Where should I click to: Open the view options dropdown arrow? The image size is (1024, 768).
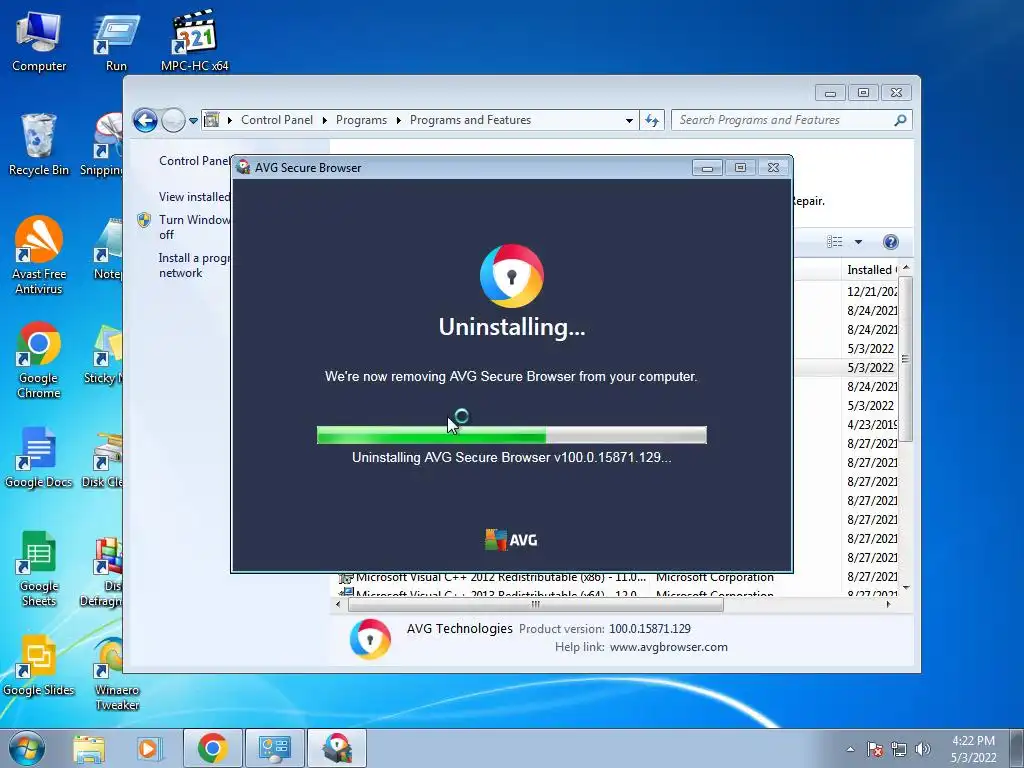(858, 242)
